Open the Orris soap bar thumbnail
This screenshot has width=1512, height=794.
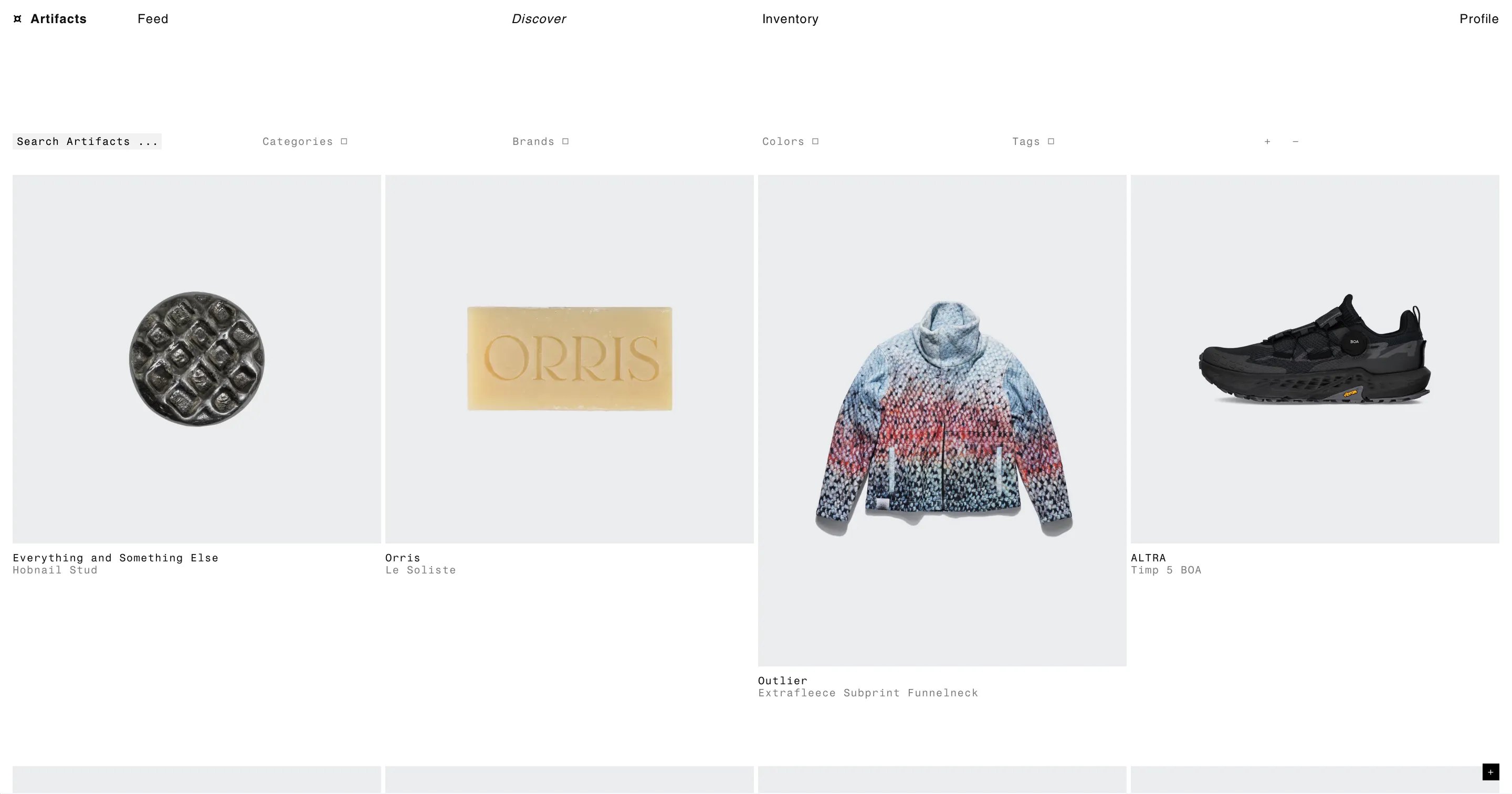[569, 359]
